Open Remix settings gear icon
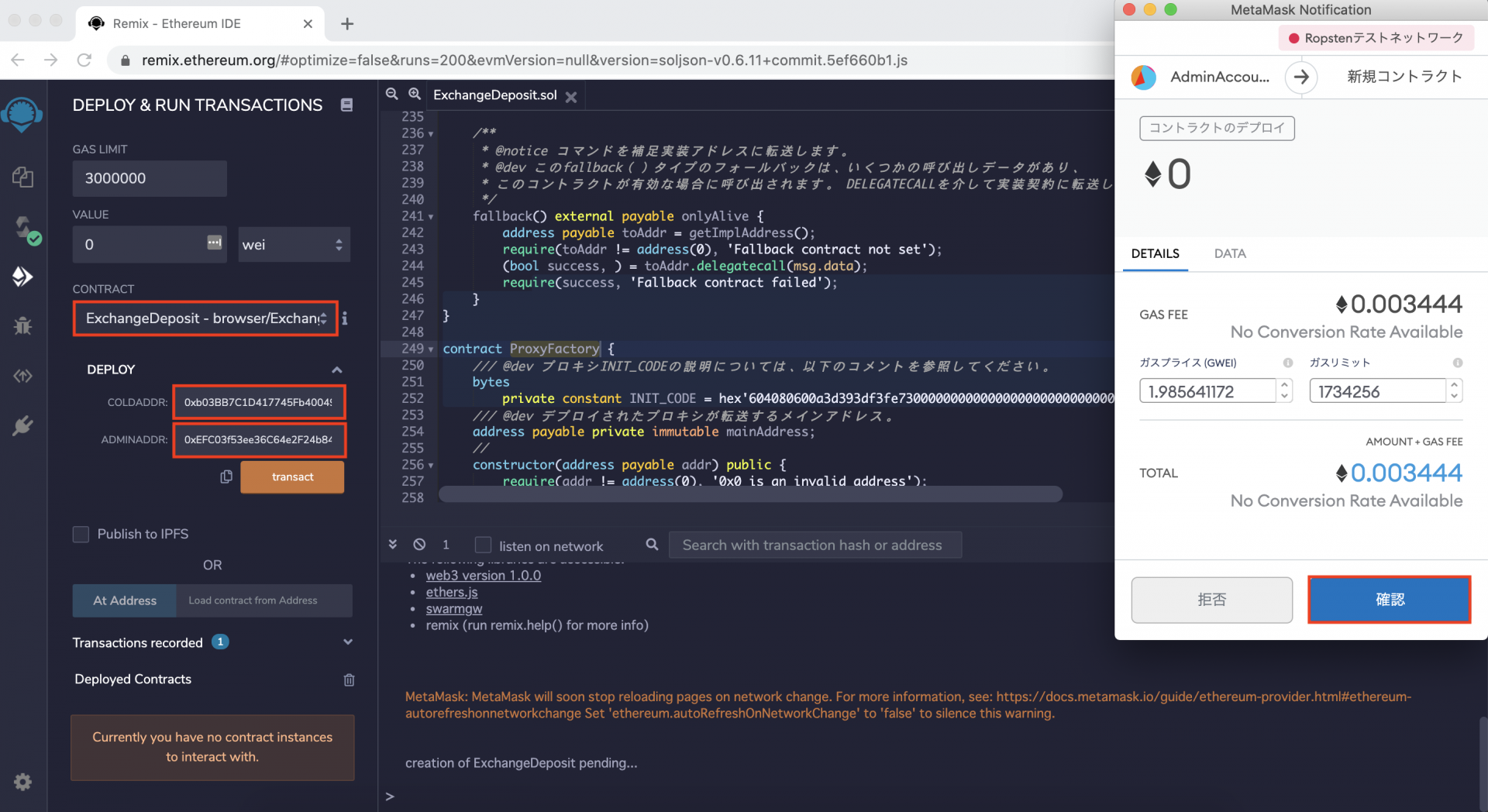Viewport: 1488px width, 812px height. [22, 782]
